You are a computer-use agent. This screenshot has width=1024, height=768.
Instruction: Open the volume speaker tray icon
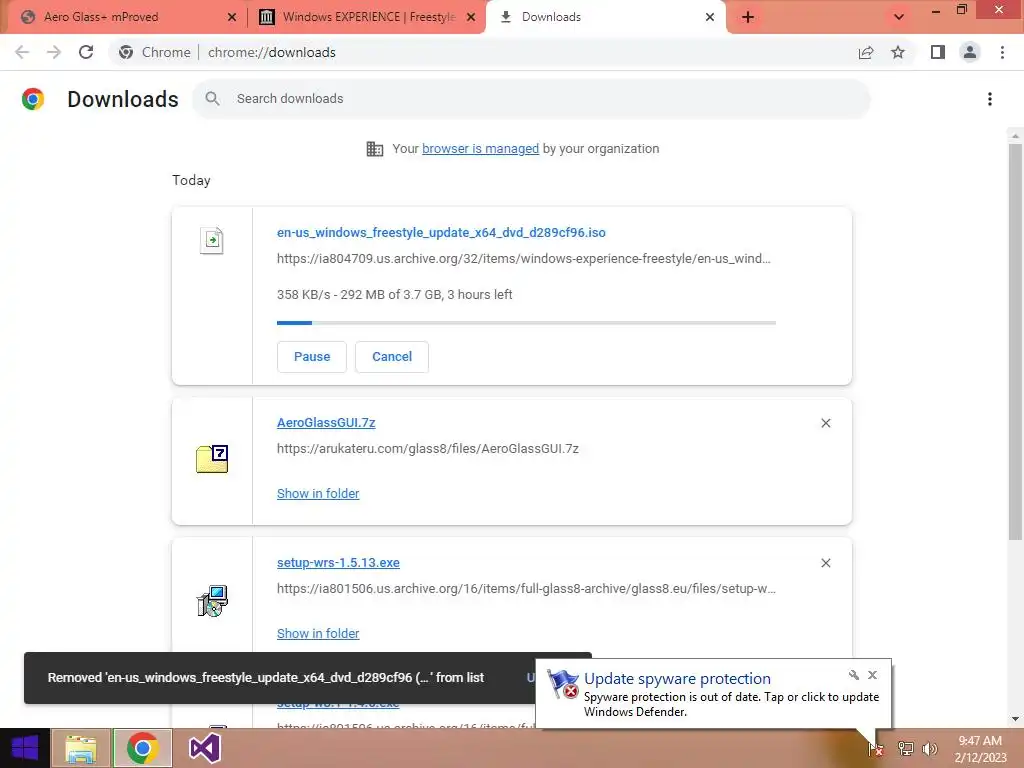click(930, 749)
